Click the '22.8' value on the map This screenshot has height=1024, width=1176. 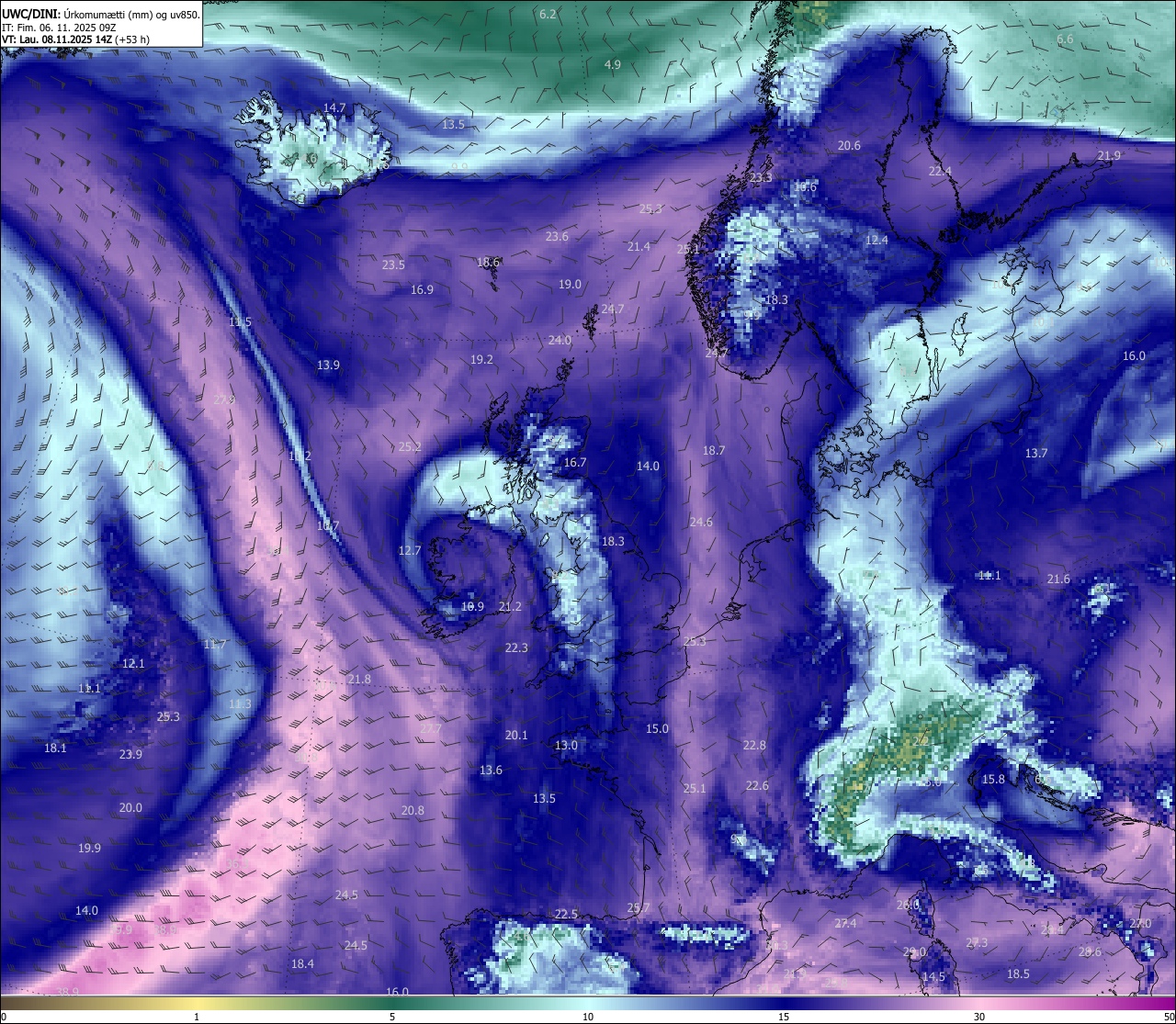(754, 745)
